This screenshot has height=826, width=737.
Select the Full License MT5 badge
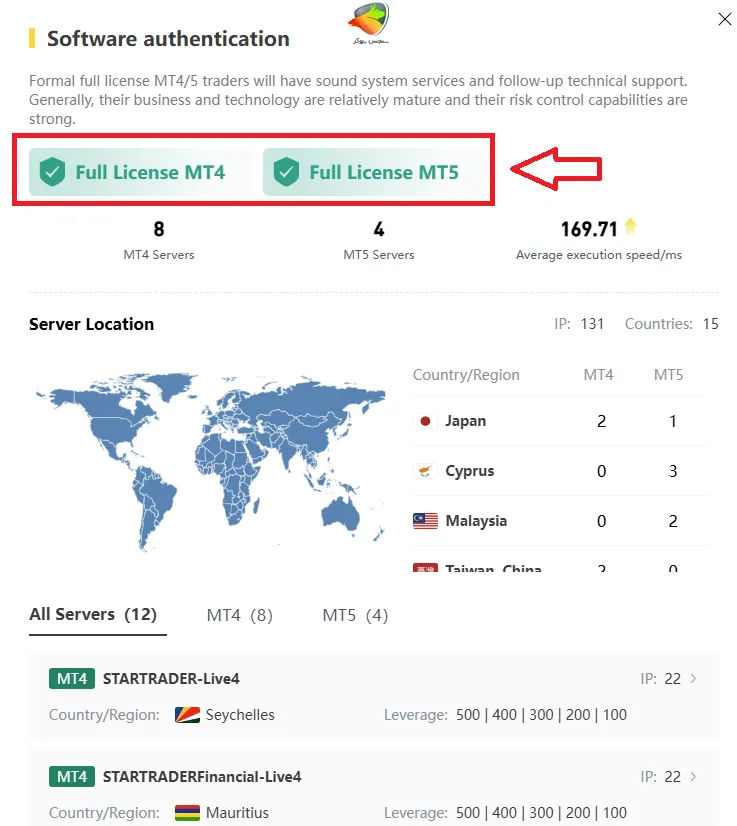coord(377,170)
